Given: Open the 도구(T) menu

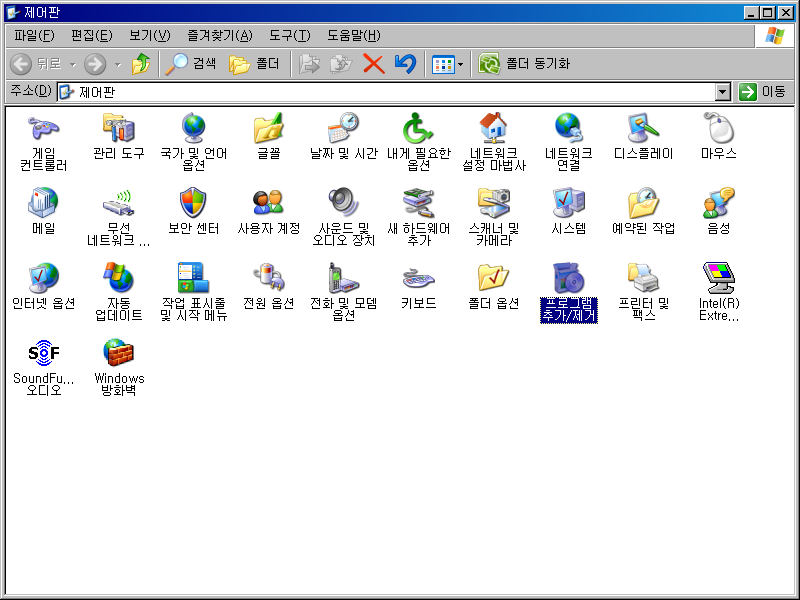Looking at the screenshot, I should [290, 35].
